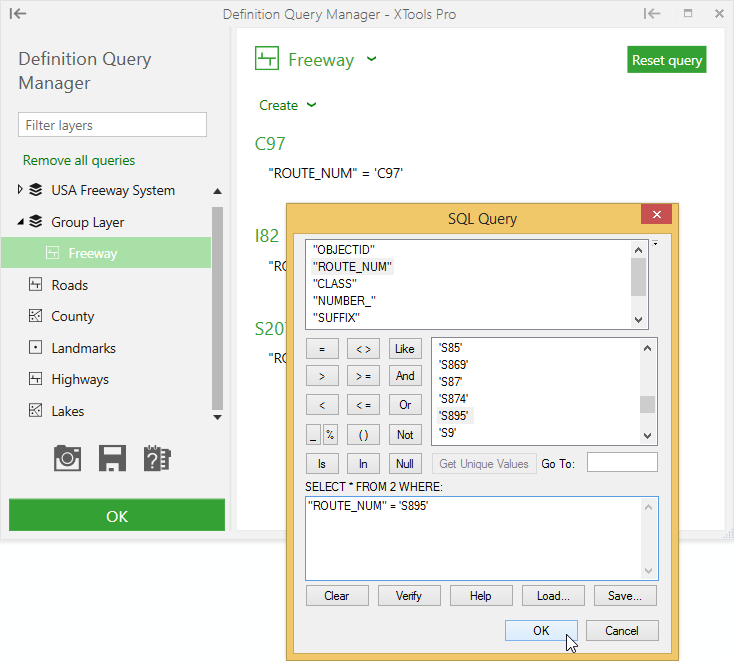Click the Not operator button

pyautogui.click(x=405, y=434)
